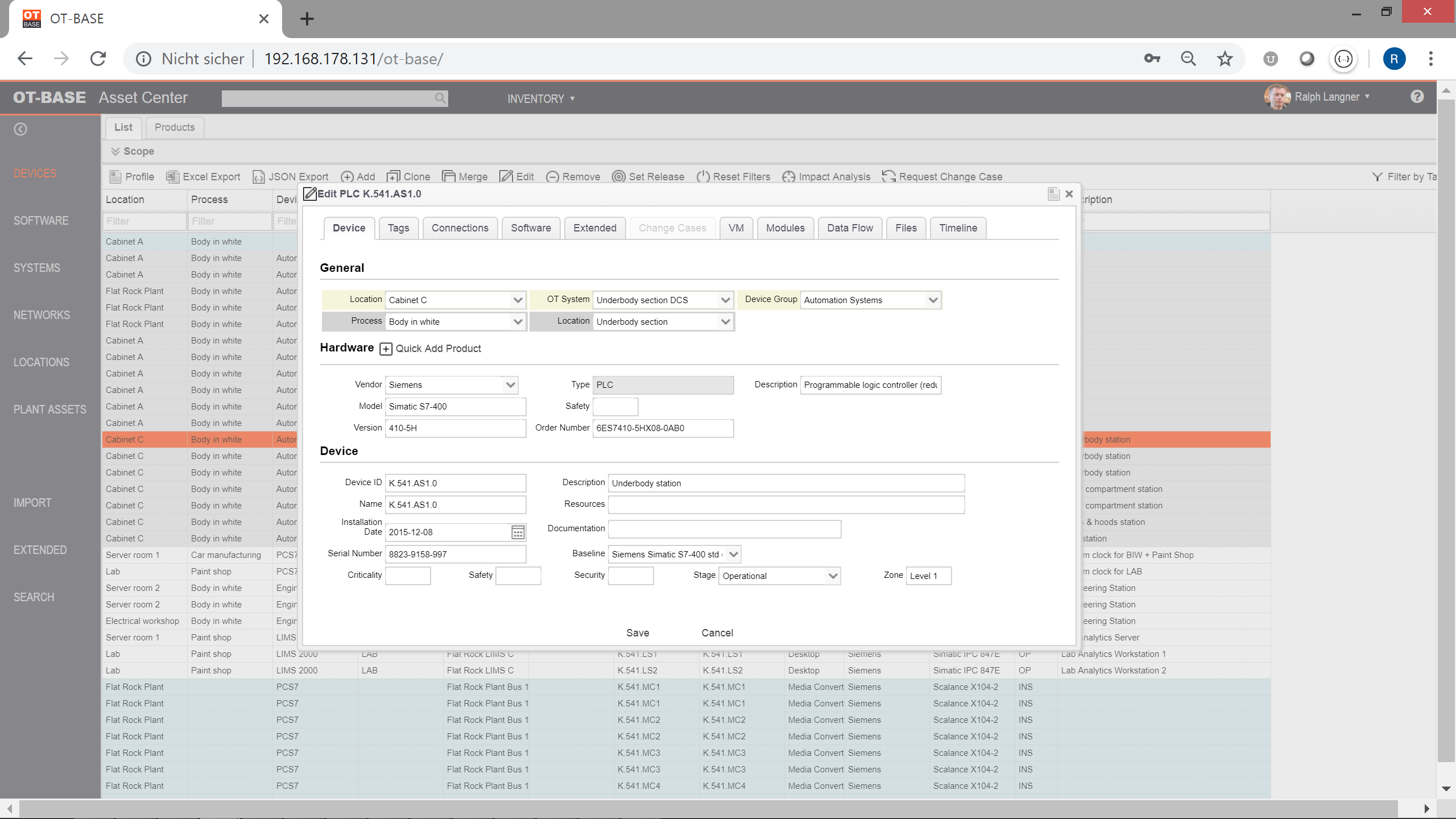Open Chrome three-dot menu
1456x819 pixels.
tap(1431, 59)
